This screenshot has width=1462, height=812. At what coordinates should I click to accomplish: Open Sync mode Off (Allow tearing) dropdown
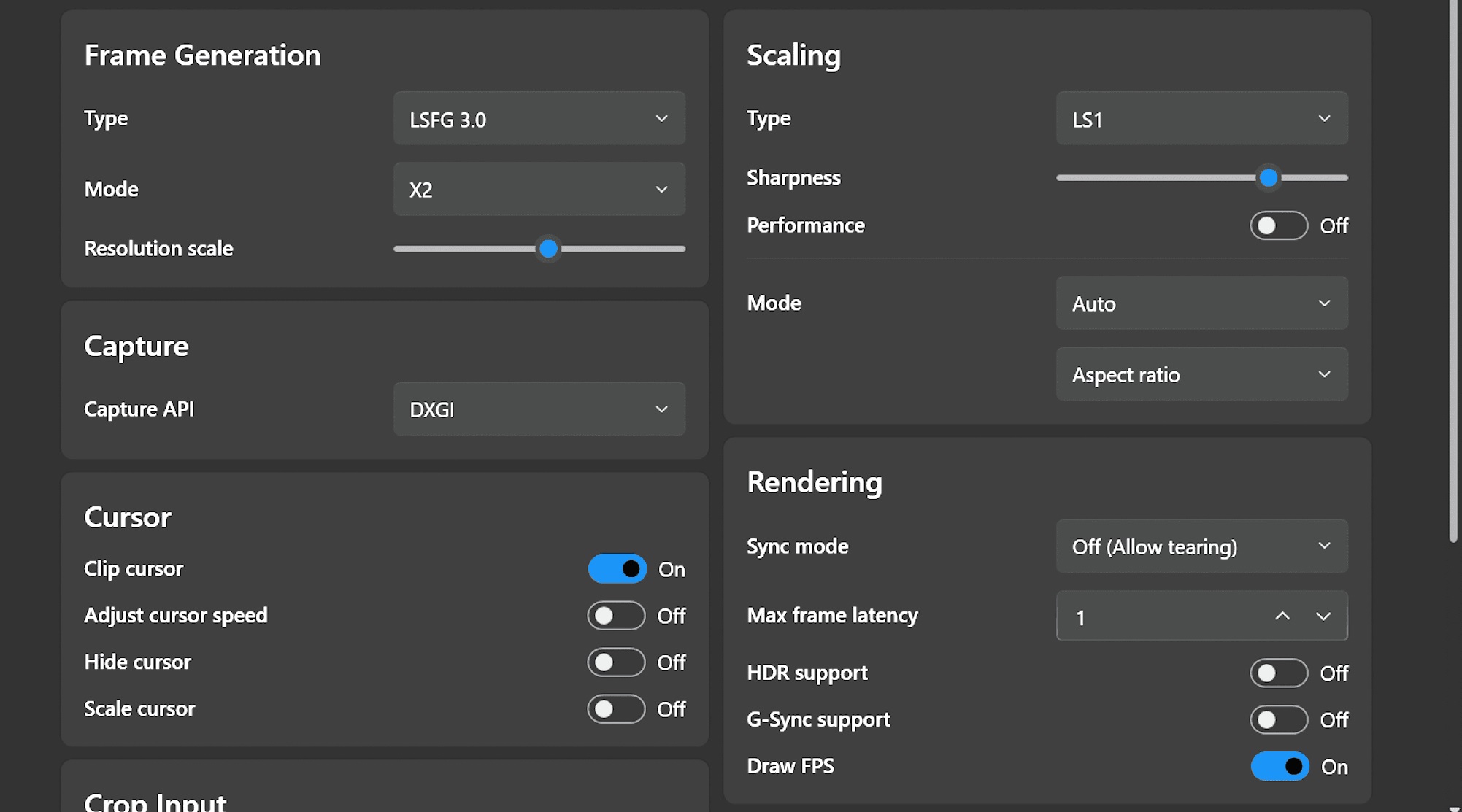(1201, 546)
